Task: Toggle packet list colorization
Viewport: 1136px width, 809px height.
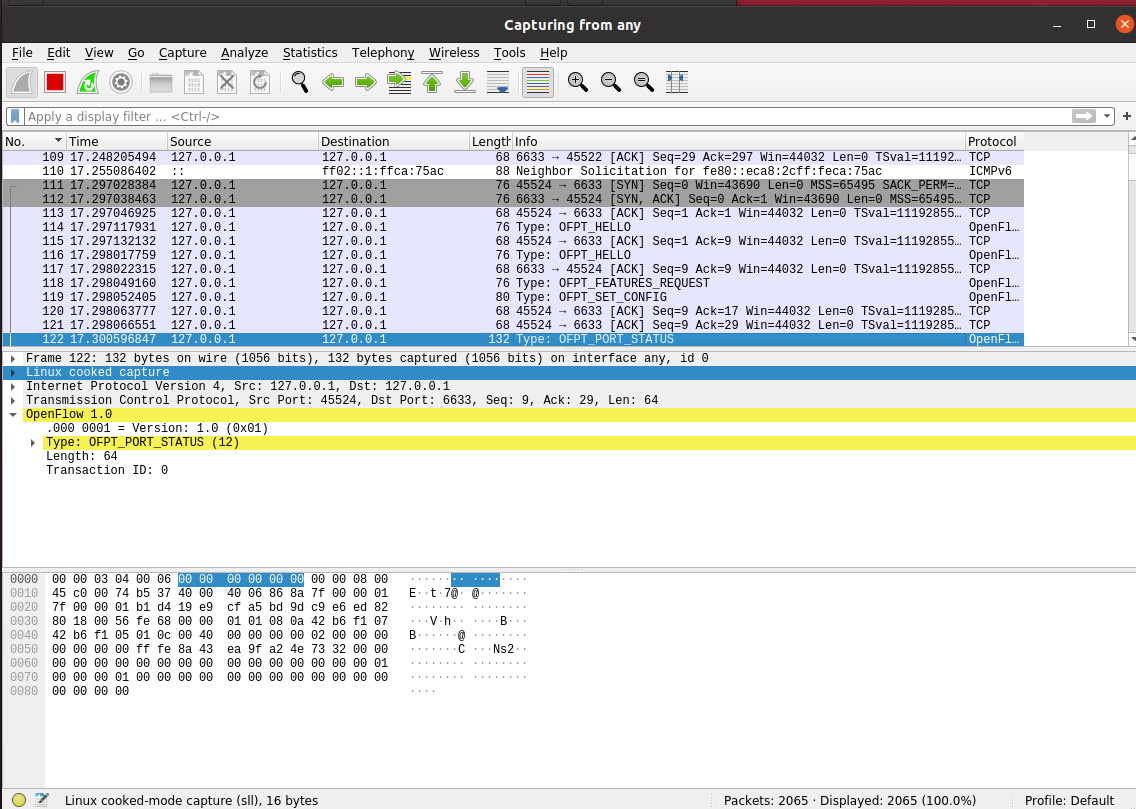Action: [538, 82]
